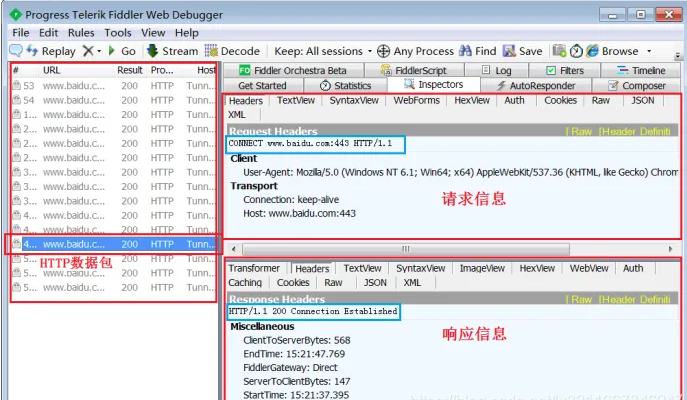Click the comment speech bubble icon
The height and width of the screenshot is (400, 687).
click(15, 51)
